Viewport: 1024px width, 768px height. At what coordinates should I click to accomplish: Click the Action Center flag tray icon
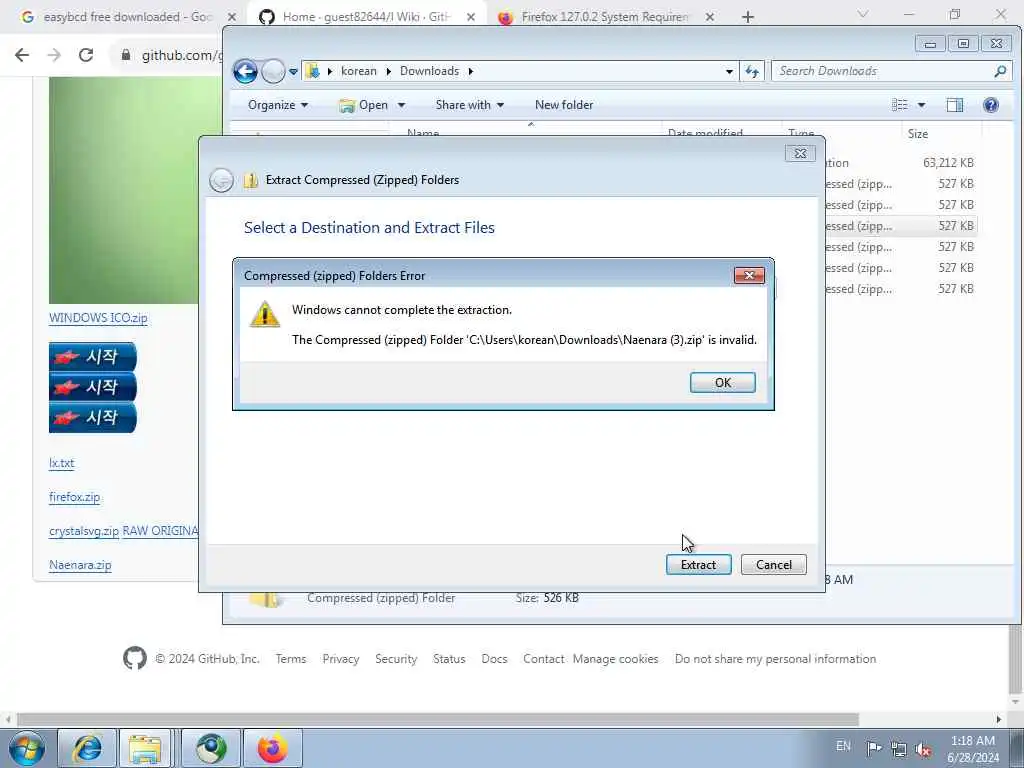tap(874, 748)
